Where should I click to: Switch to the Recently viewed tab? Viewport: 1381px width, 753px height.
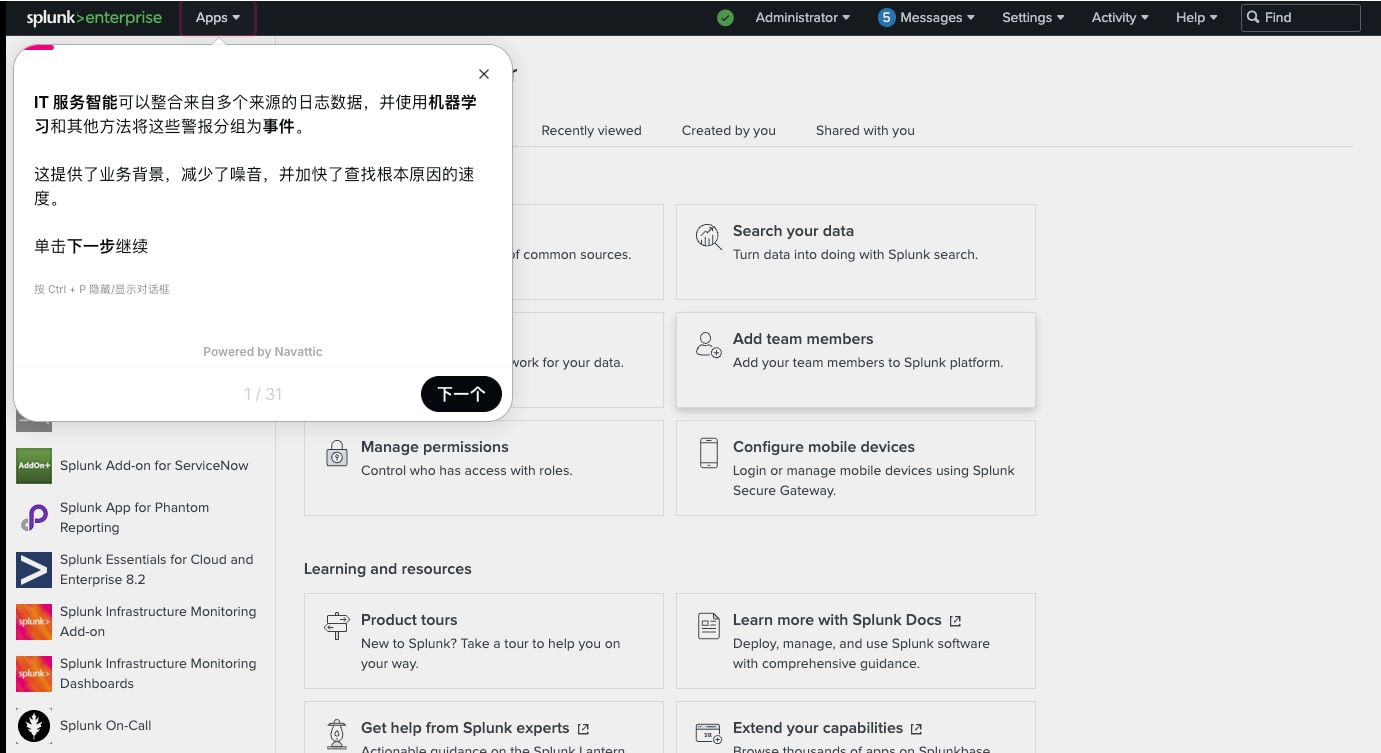[591, 130]
